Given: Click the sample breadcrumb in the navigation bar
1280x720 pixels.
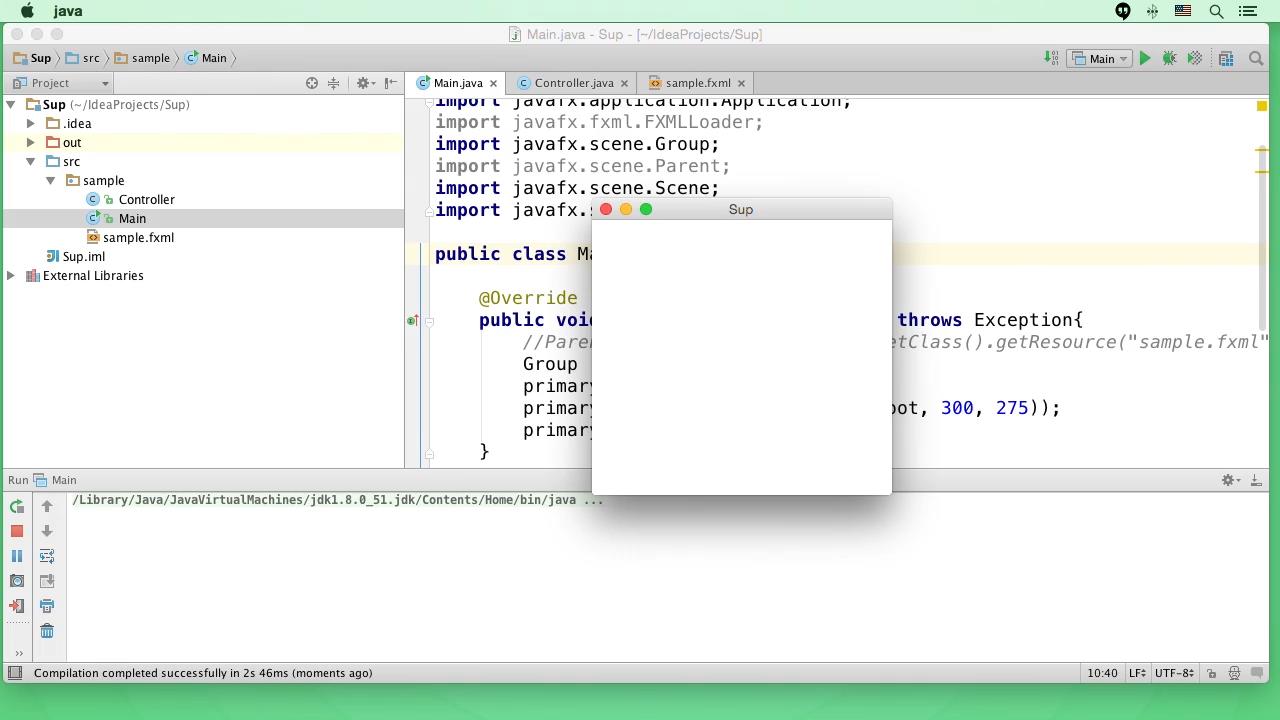Looking at the screenshot, I should coord(142,58).
